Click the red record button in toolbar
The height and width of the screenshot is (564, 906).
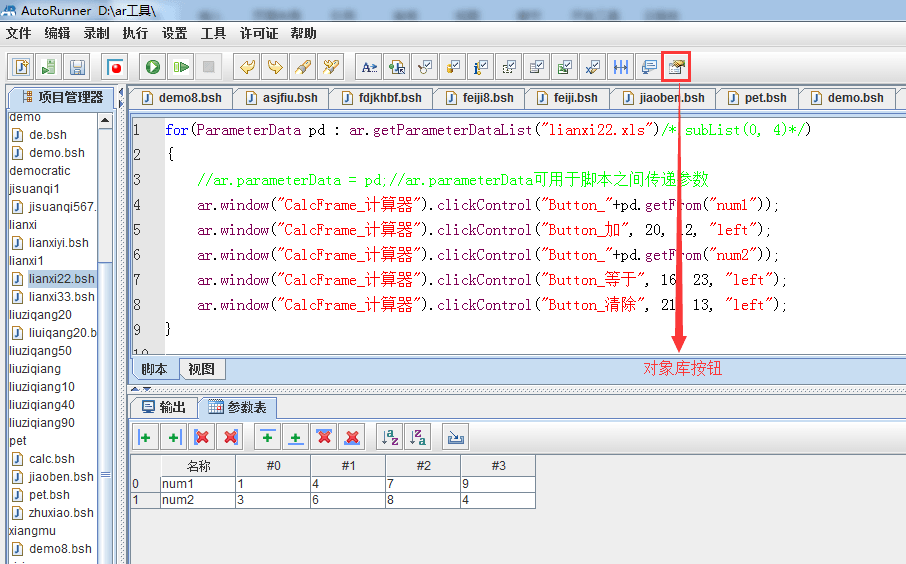(116, 67)
